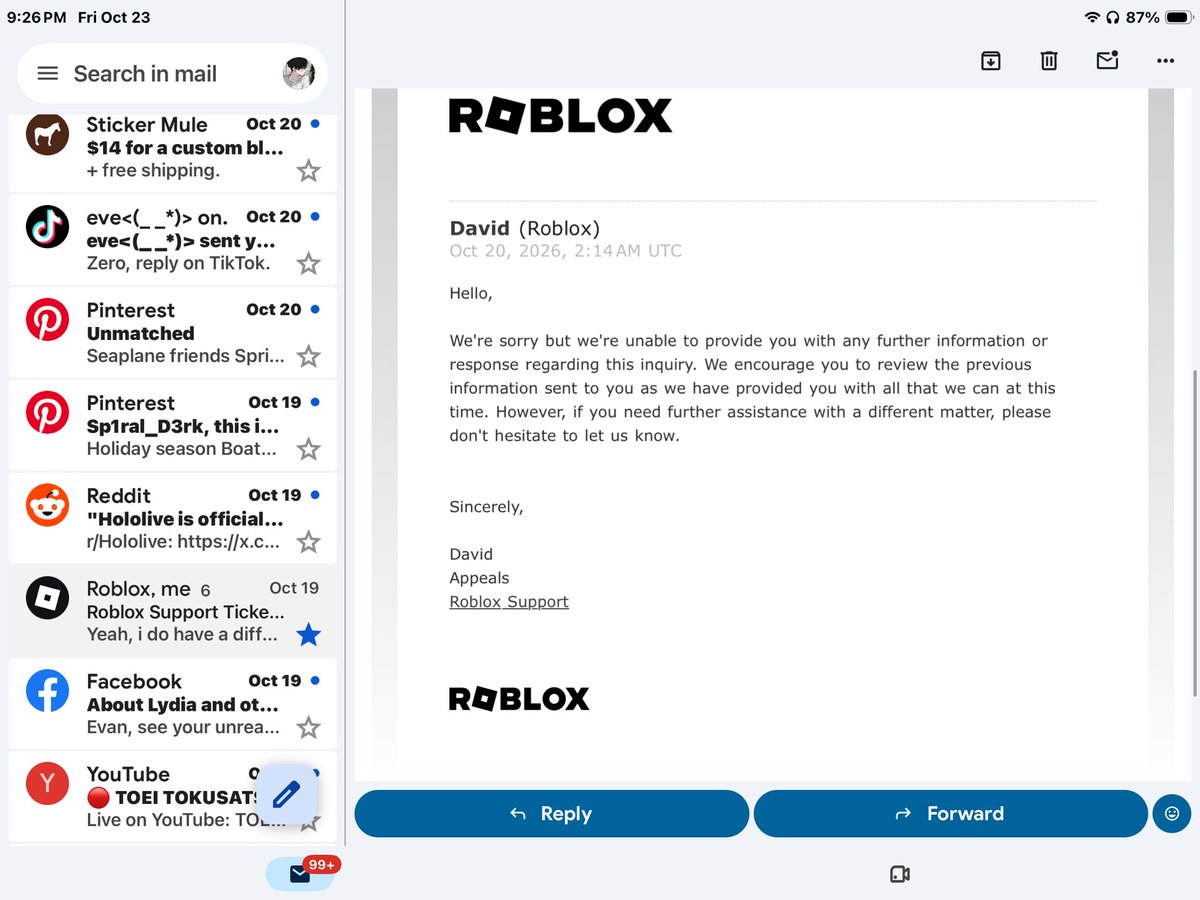Open Reddit Hololive is official email
Image resolution: width=1200 pixels, height=900 pixels.
pos(172,518)
